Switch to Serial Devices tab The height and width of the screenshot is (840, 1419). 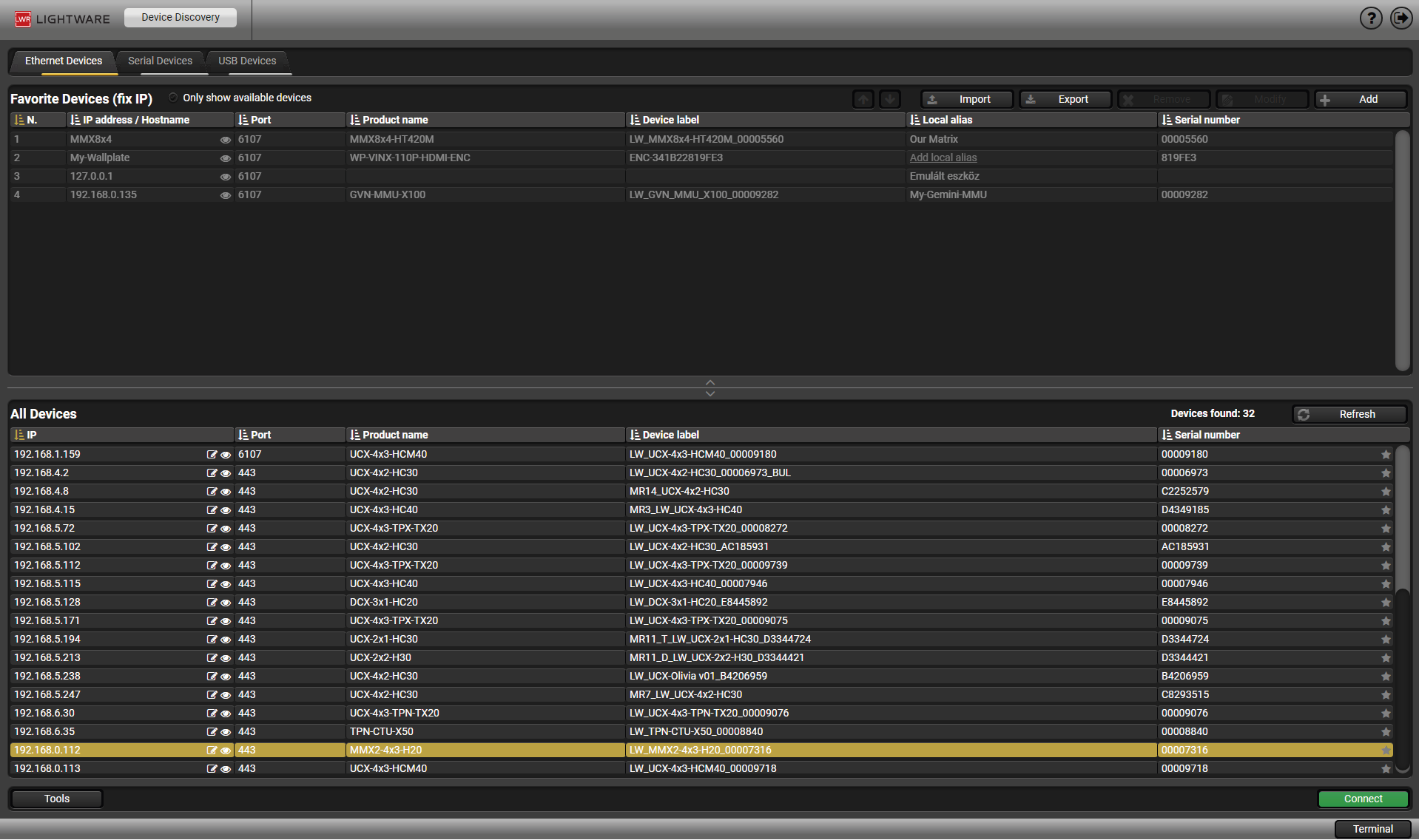[160, 61]
